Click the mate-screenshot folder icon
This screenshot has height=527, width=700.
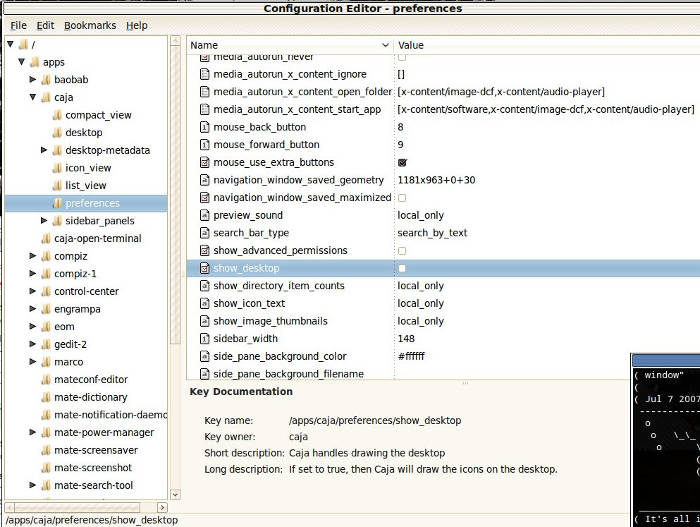click(x=46, y=468)
